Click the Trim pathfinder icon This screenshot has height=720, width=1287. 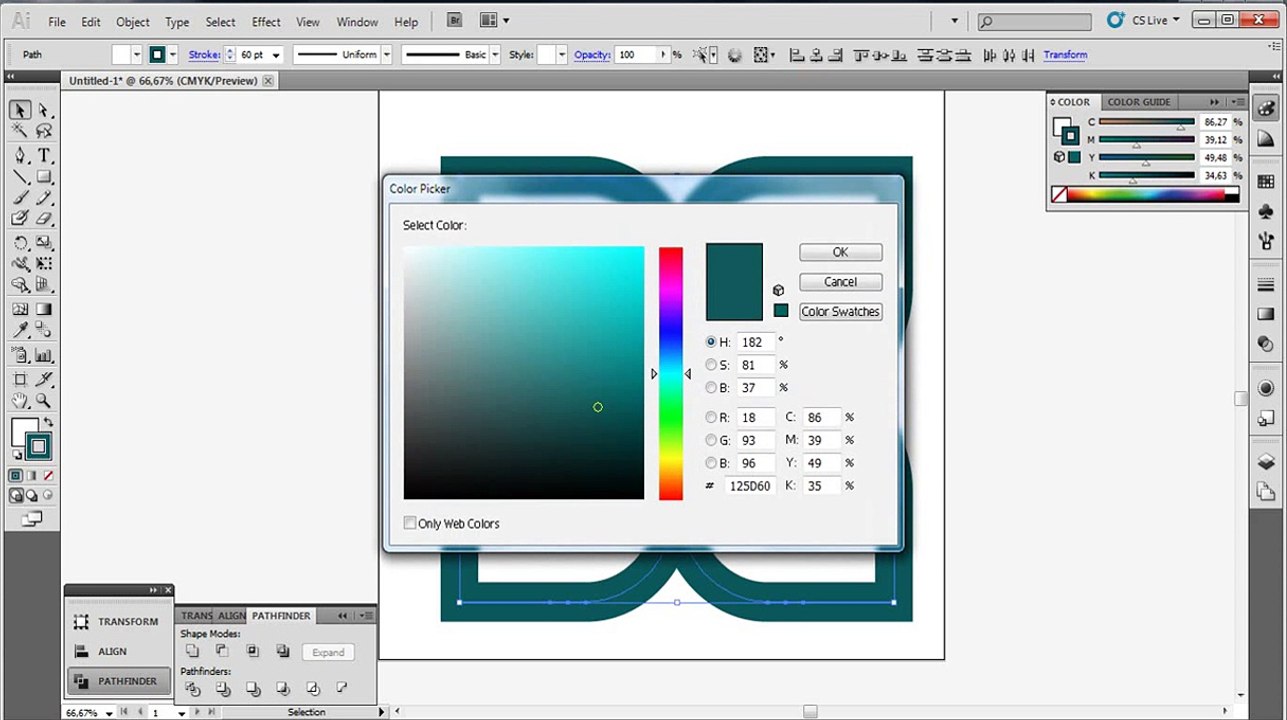[x=222, y=689]
